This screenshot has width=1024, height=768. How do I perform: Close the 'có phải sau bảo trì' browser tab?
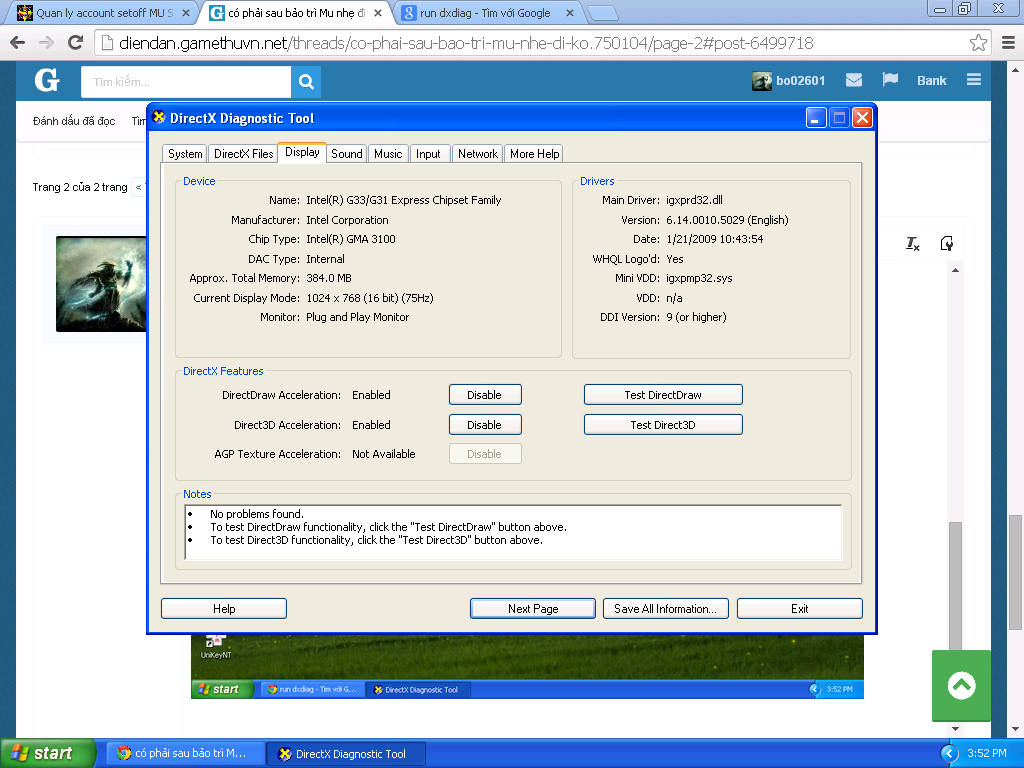pyautogui.click(x=377, y=13)
